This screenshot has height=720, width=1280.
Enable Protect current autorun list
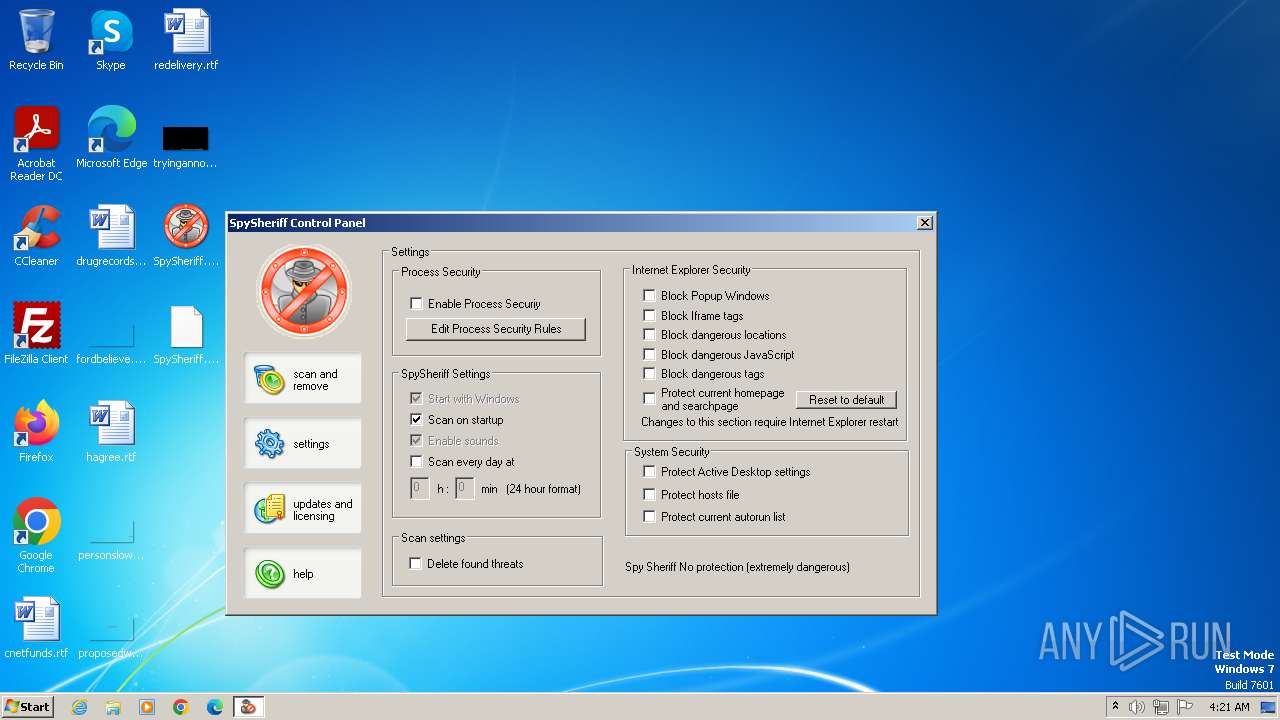(650, 517)
